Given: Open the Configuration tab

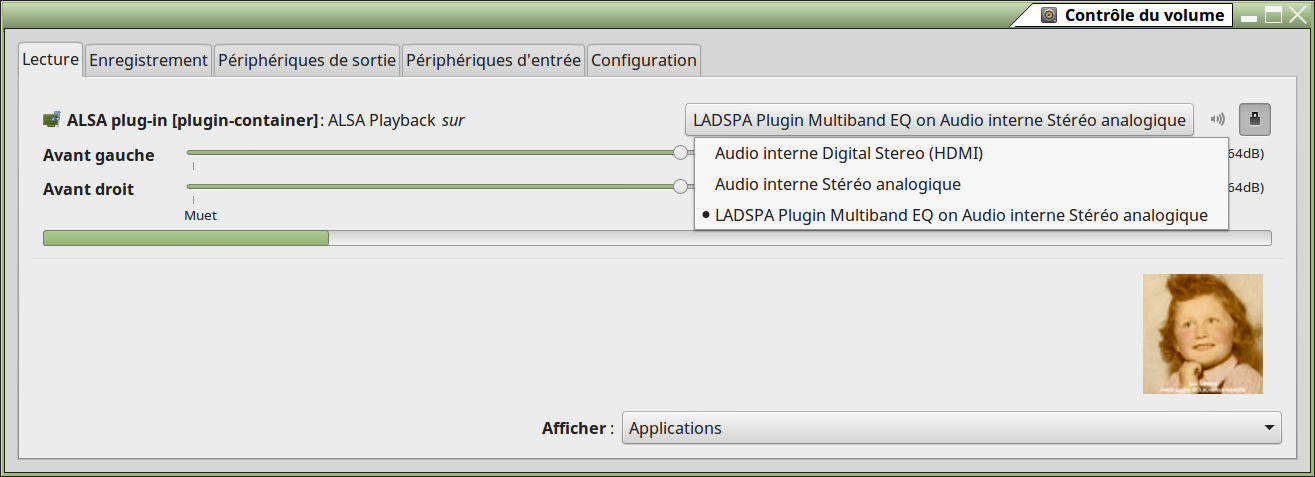Looking at the screenshot, I should tap(644, 60).
